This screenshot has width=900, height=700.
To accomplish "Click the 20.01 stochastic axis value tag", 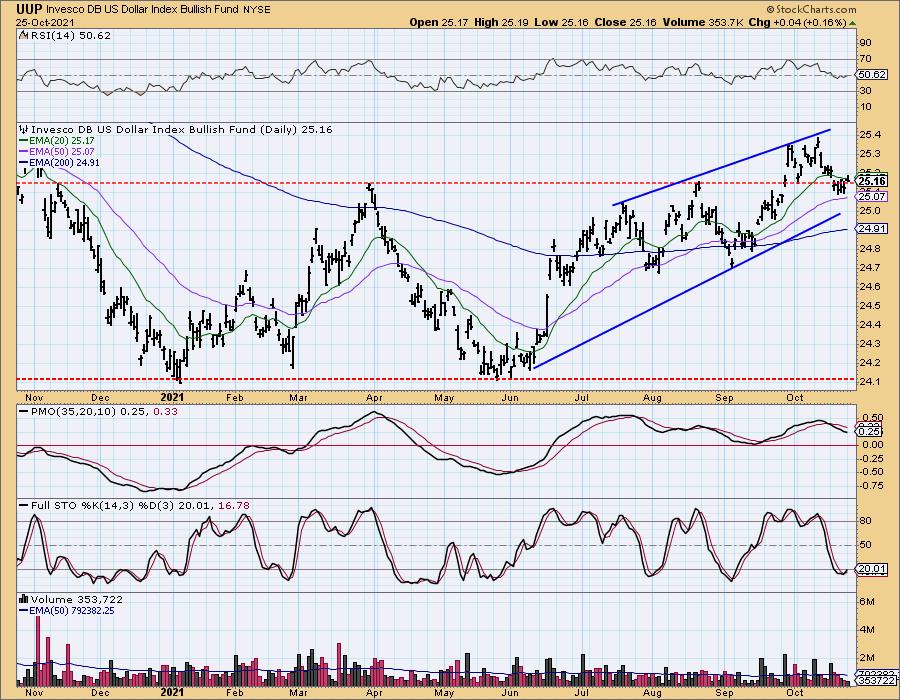I will [x=871, y=569].
